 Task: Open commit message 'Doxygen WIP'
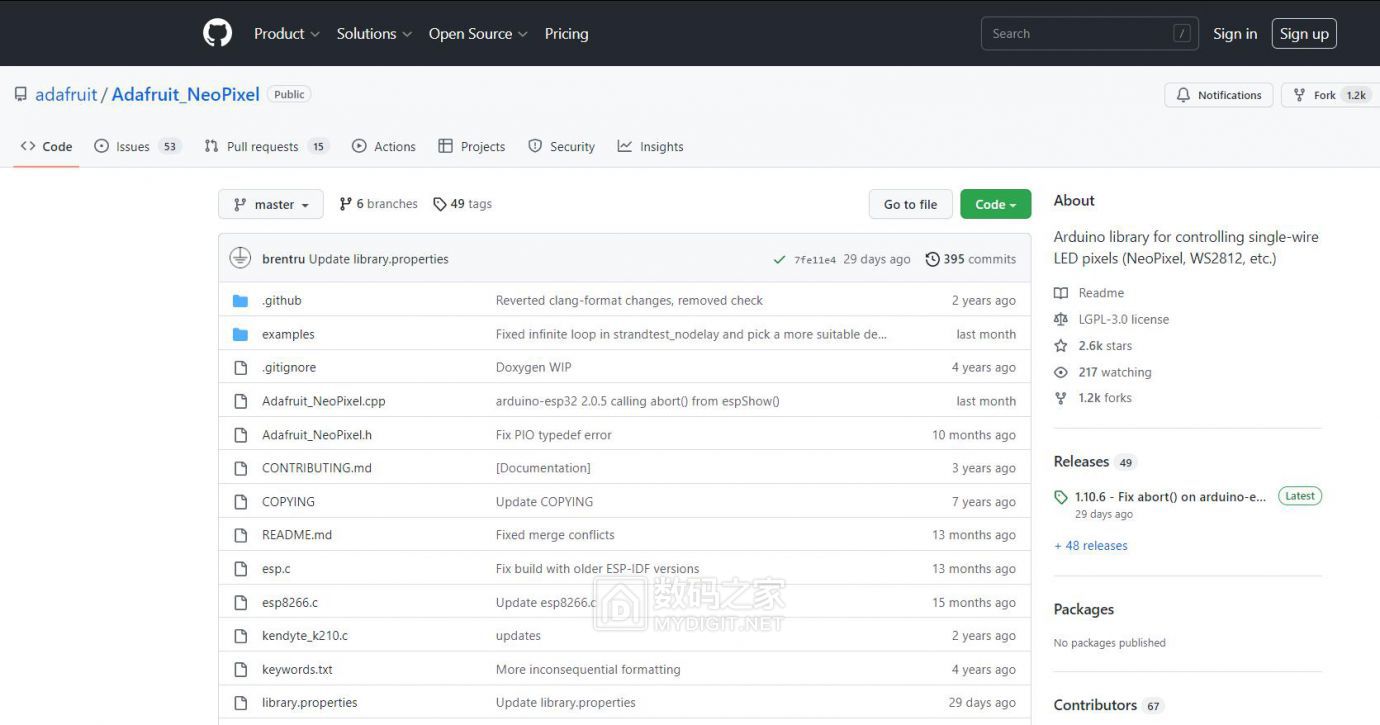533,368
